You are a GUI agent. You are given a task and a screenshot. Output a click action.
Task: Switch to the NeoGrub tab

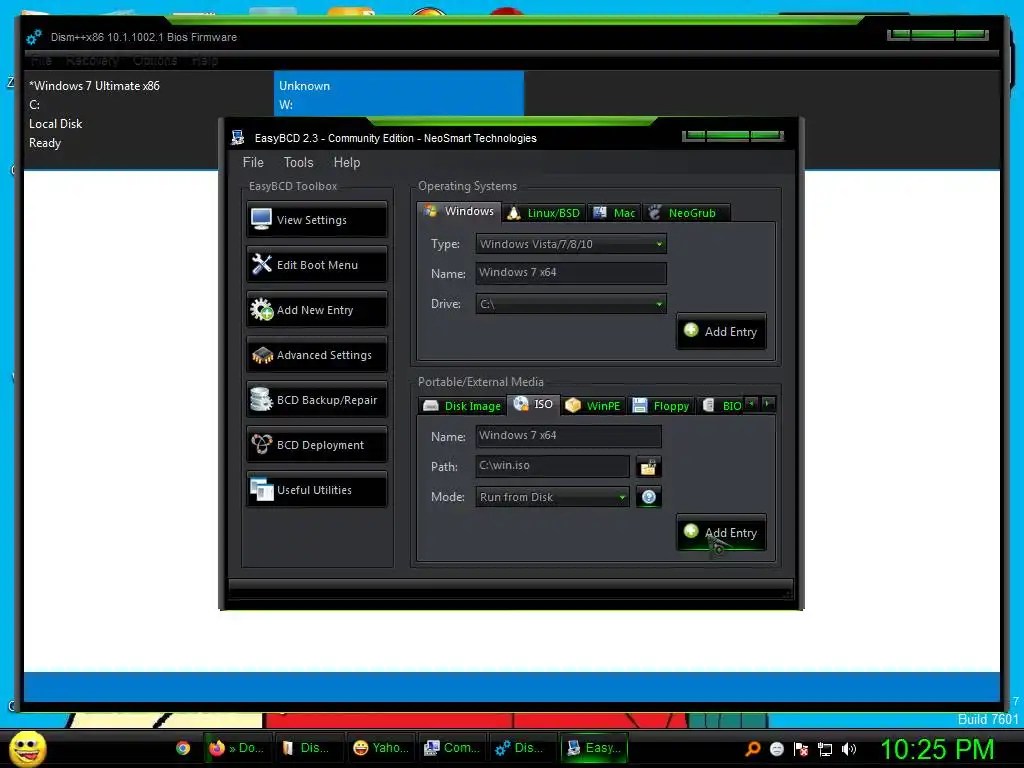point(686,213)
